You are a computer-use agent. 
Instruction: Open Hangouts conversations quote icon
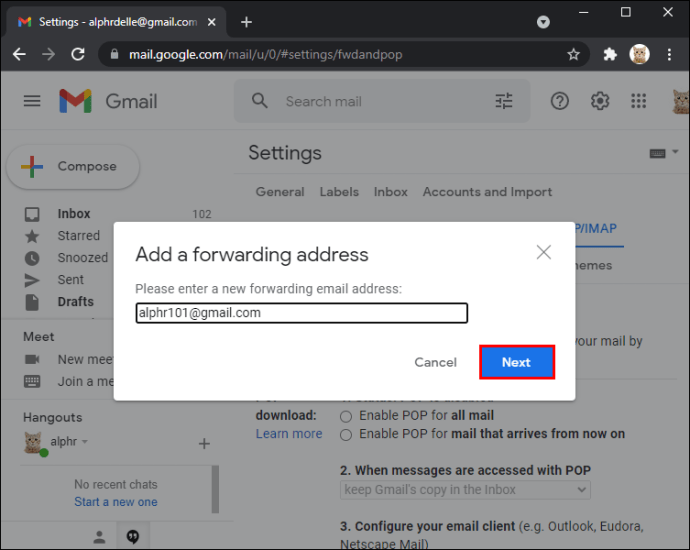[133, 536]
